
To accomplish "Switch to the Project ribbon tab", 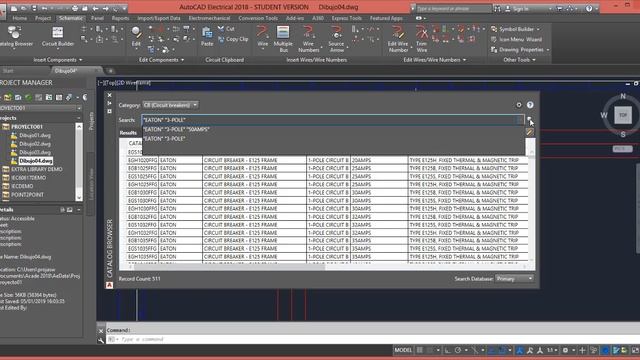I will click(43, 18).
